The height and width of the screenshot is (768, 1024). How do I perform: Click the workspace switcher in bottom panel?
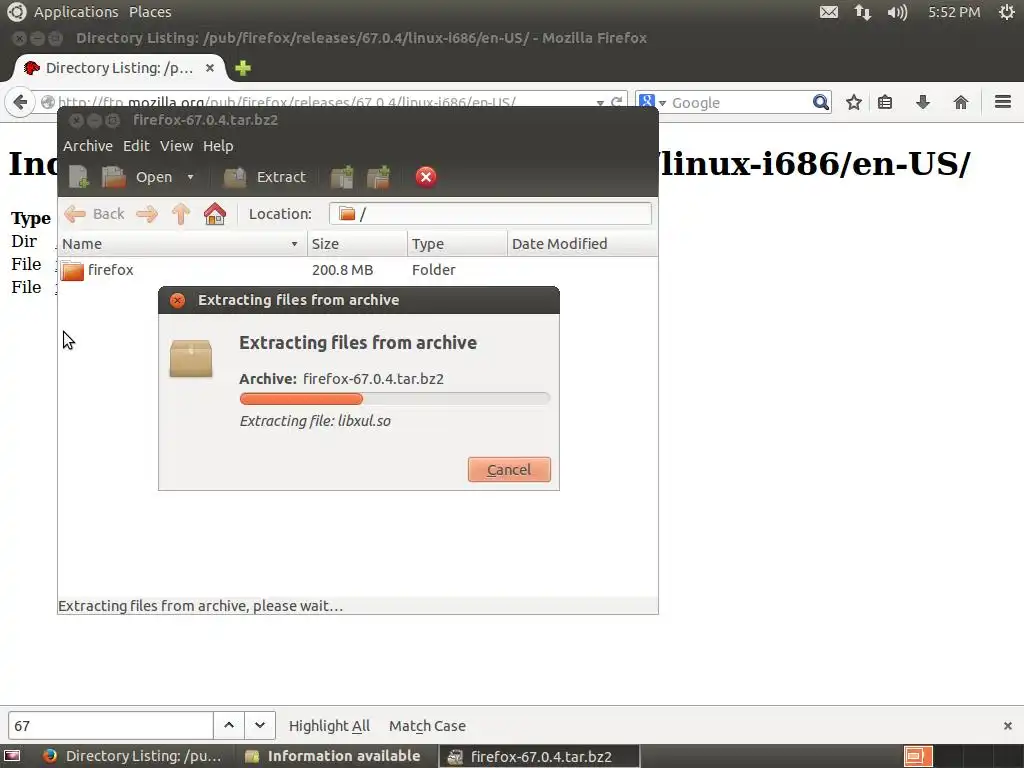[x=918, y=756]
